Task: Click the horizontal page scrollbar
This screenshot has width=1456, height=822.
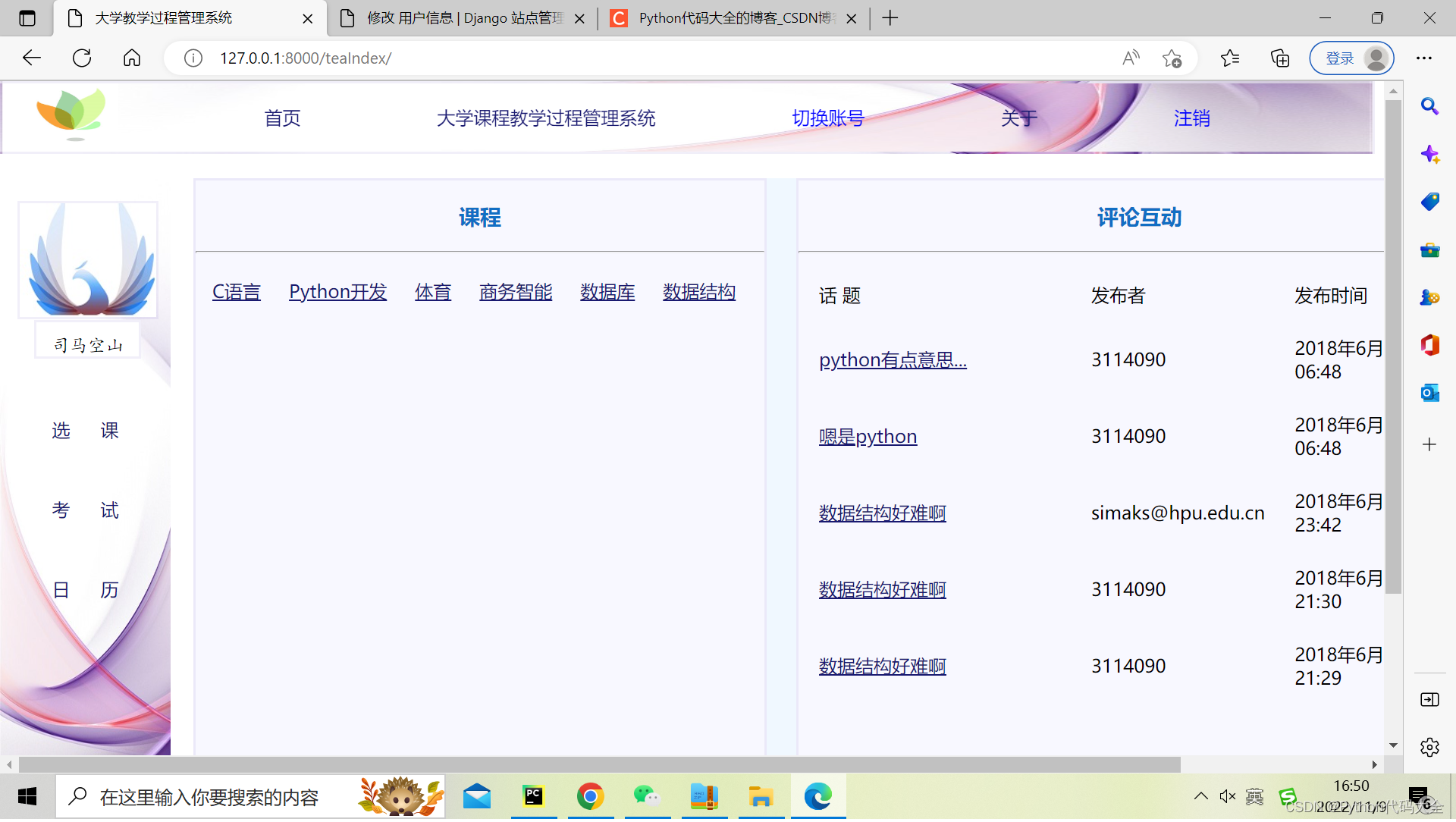Action: click(x=599, y=764)
